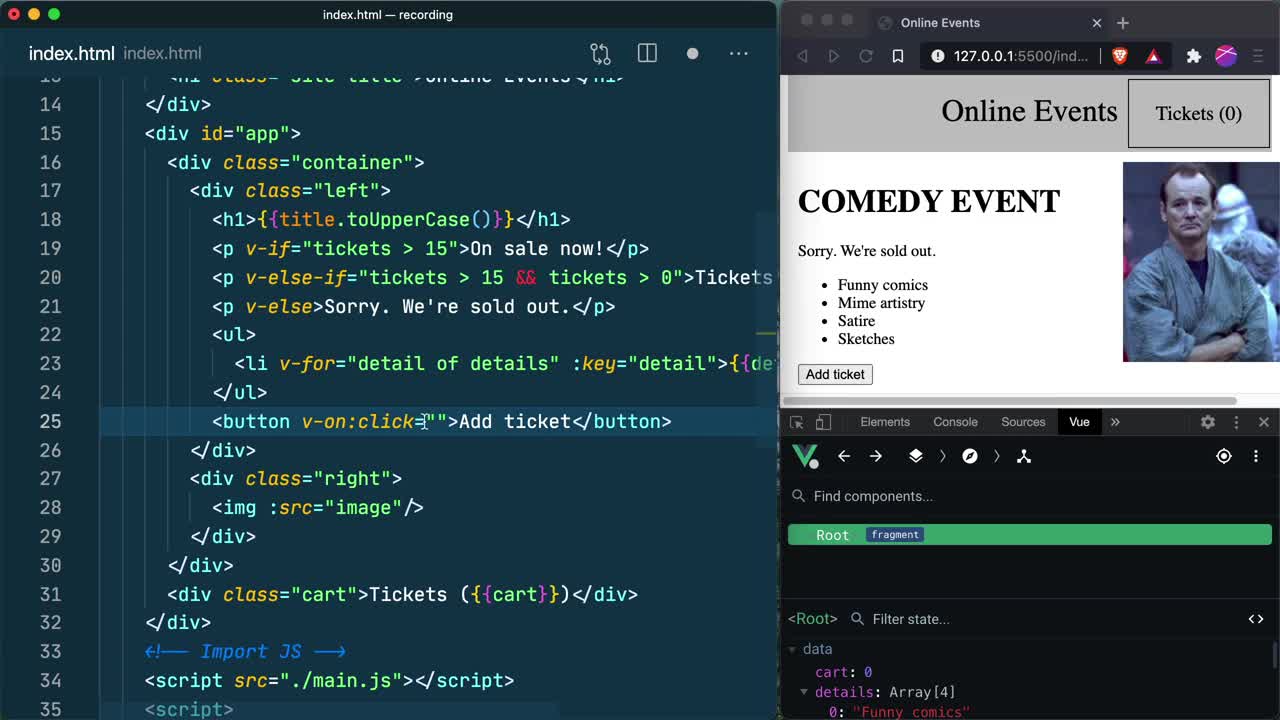Screen dimensions: 1280x720
Task: Split the editor to the right
Action: [x=647, y=54]
